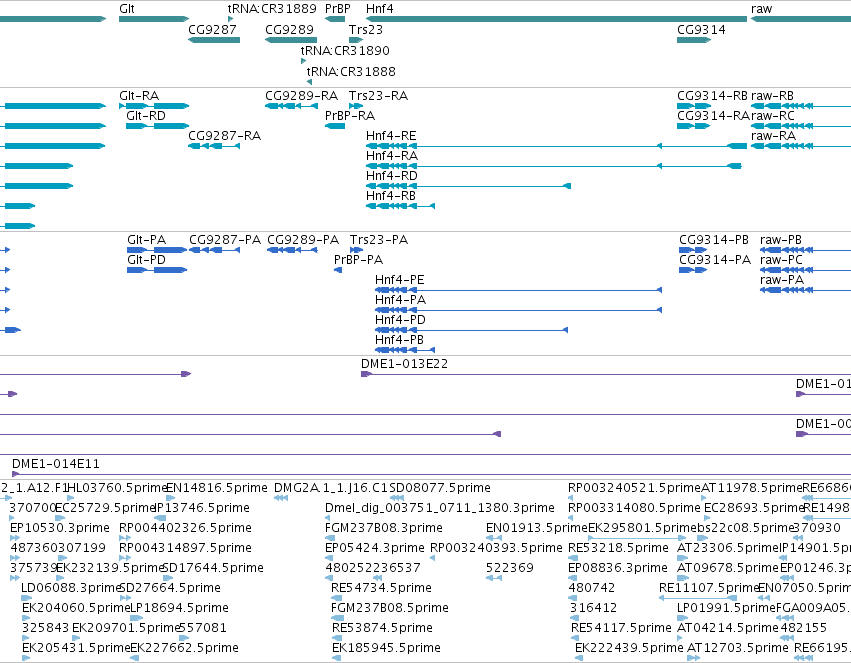Open the Hnf4-PD protein label
Screen dimensions: 851x663
point(400,320)
